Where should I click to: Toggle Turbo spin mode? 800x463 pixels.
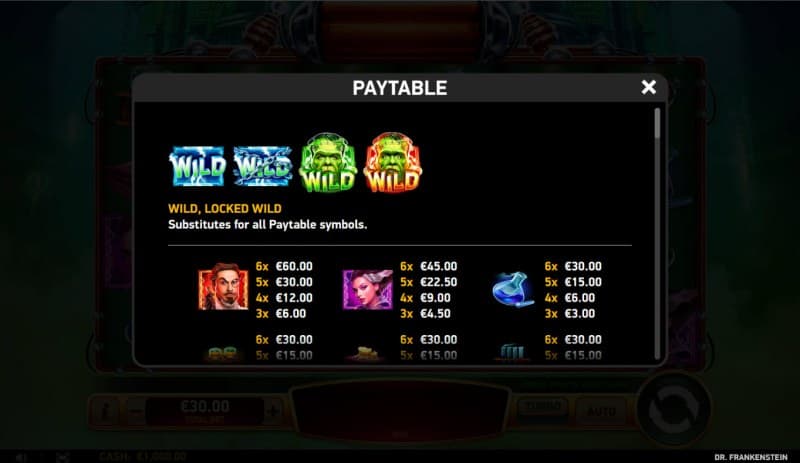point(543,408)
